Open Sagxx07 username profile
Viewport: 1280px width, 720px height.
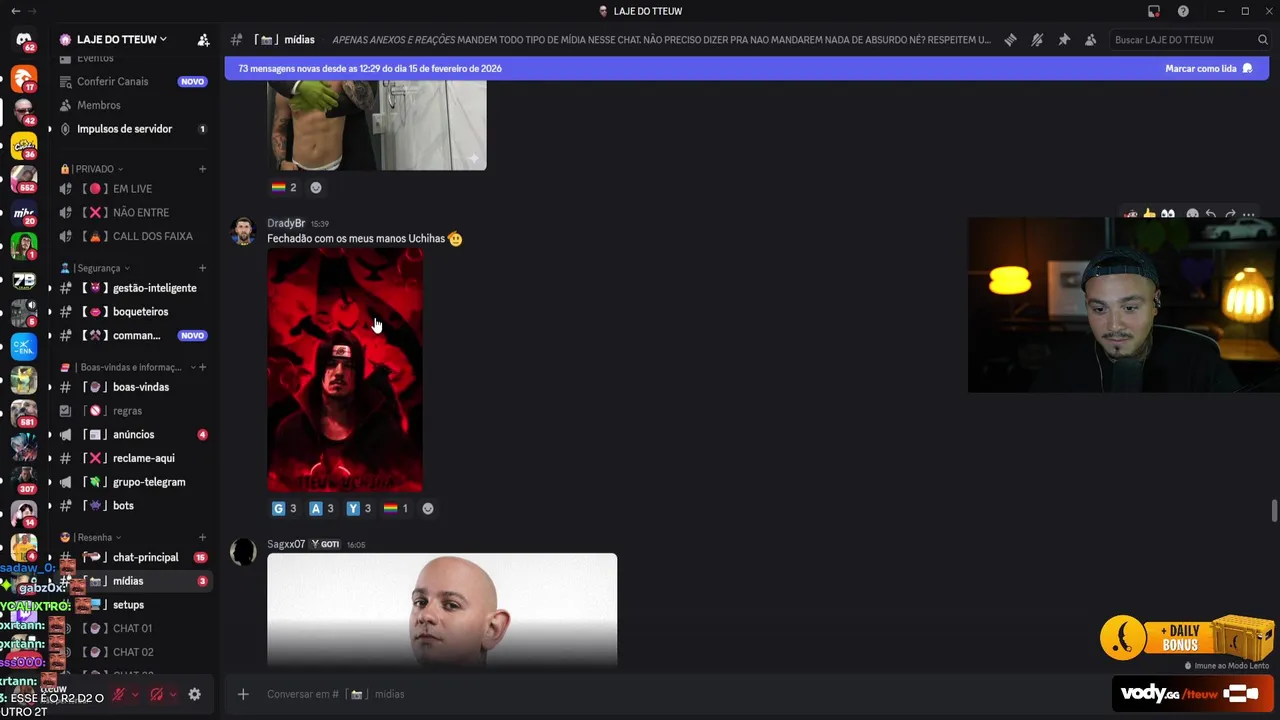coord(286,544)
